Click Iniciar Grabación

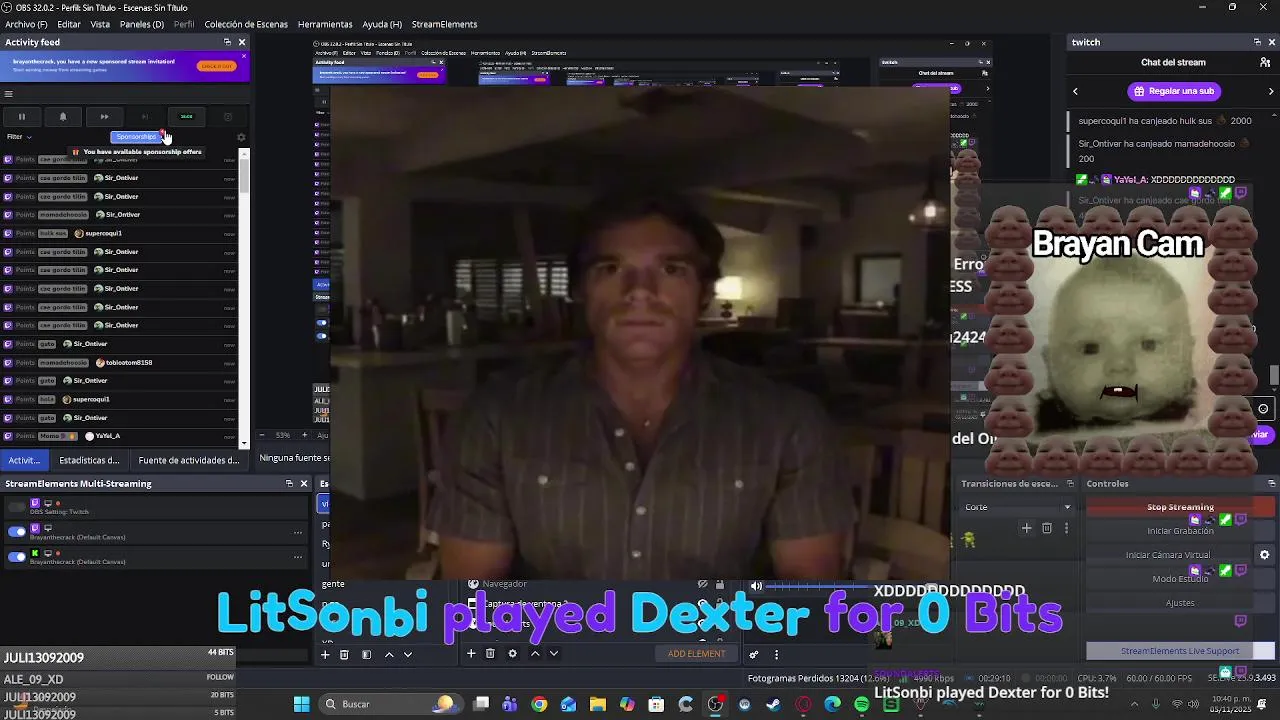click(1180, 531)
